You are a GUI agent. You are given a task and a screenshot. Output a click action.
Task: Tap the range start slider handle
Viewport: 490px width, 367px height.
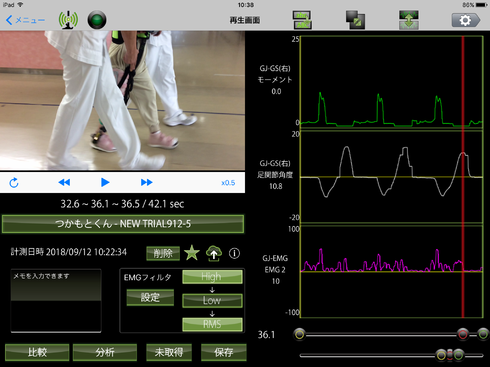click(x=300, y=334)
